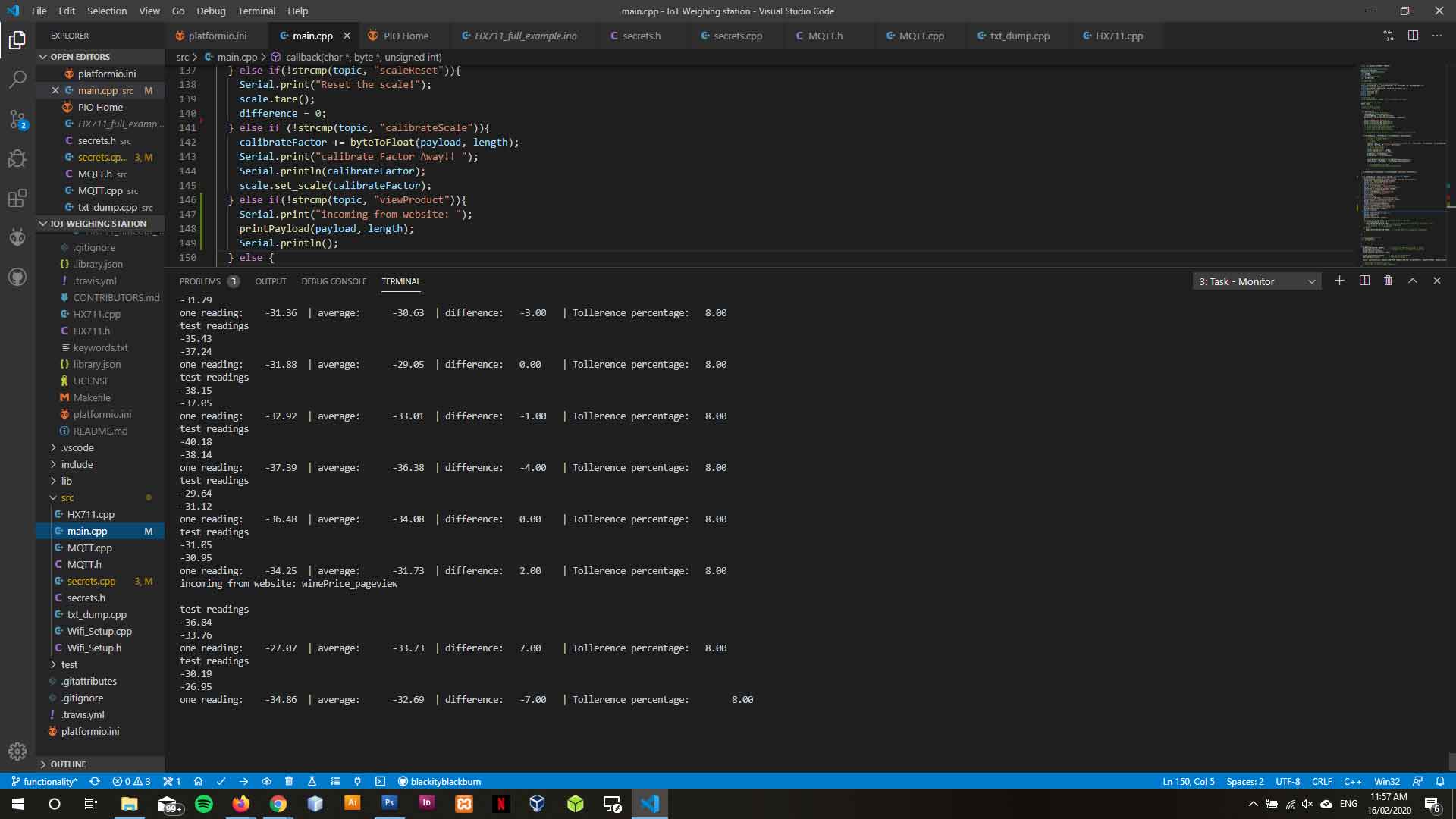Switch to the DEBUG CONSOLE panel tab
This screenshot has height=819, width=1456.
(x=334, y=281)
